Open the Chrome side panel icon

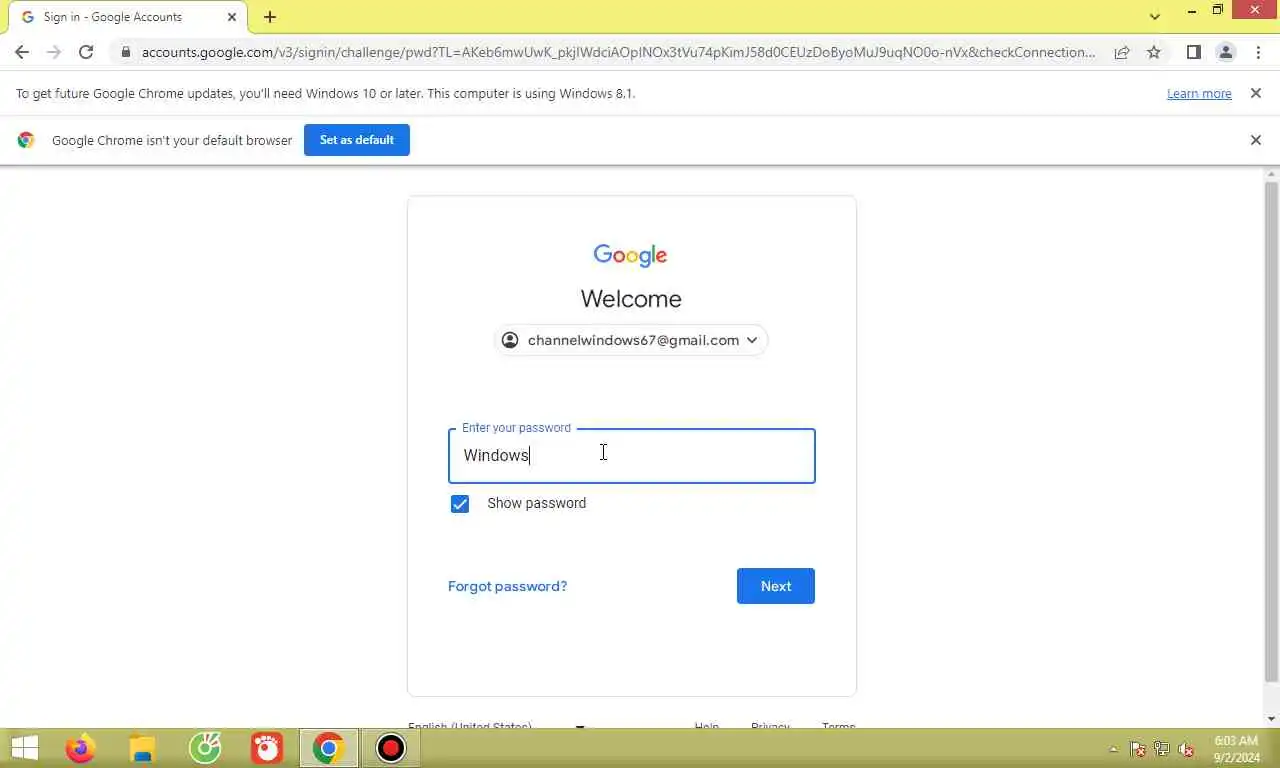tap(1193, 52)
